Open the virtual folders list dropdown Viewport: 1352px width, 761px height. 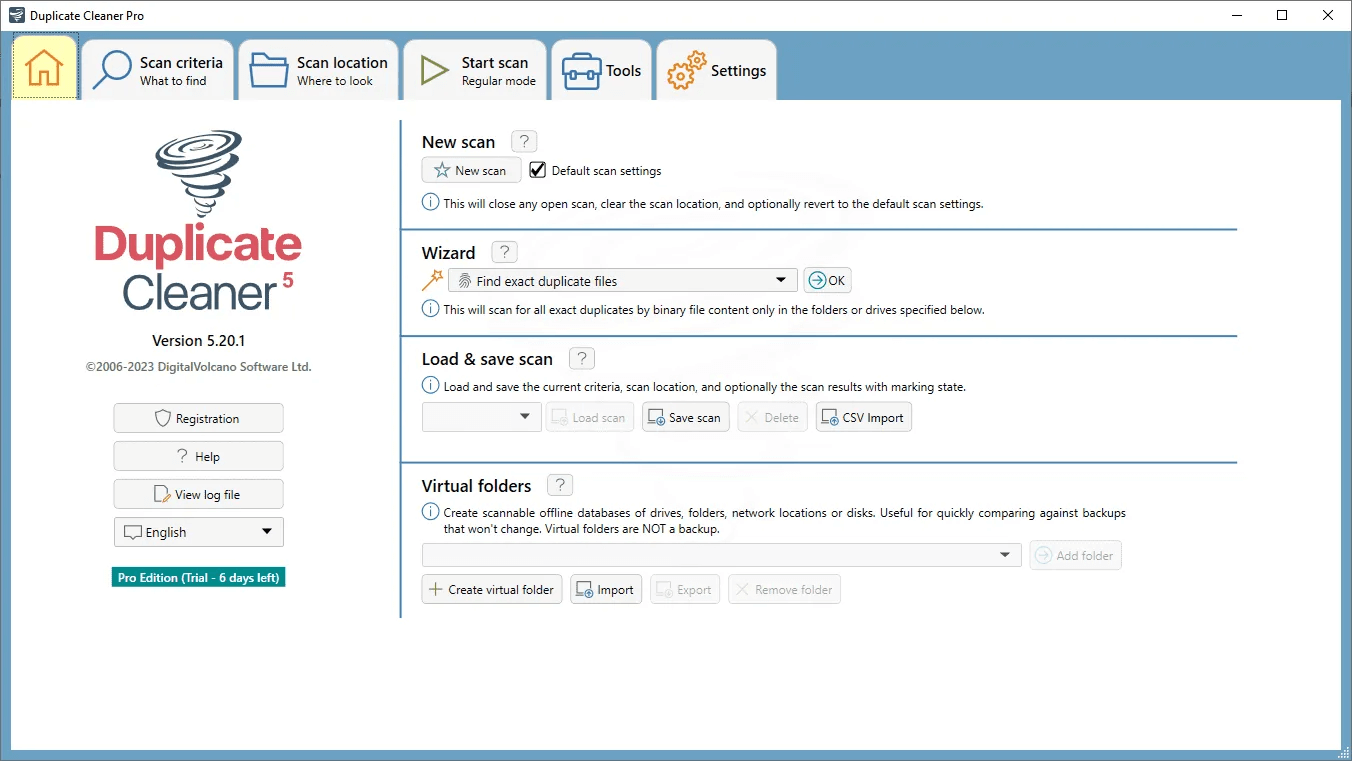[721, 555]
